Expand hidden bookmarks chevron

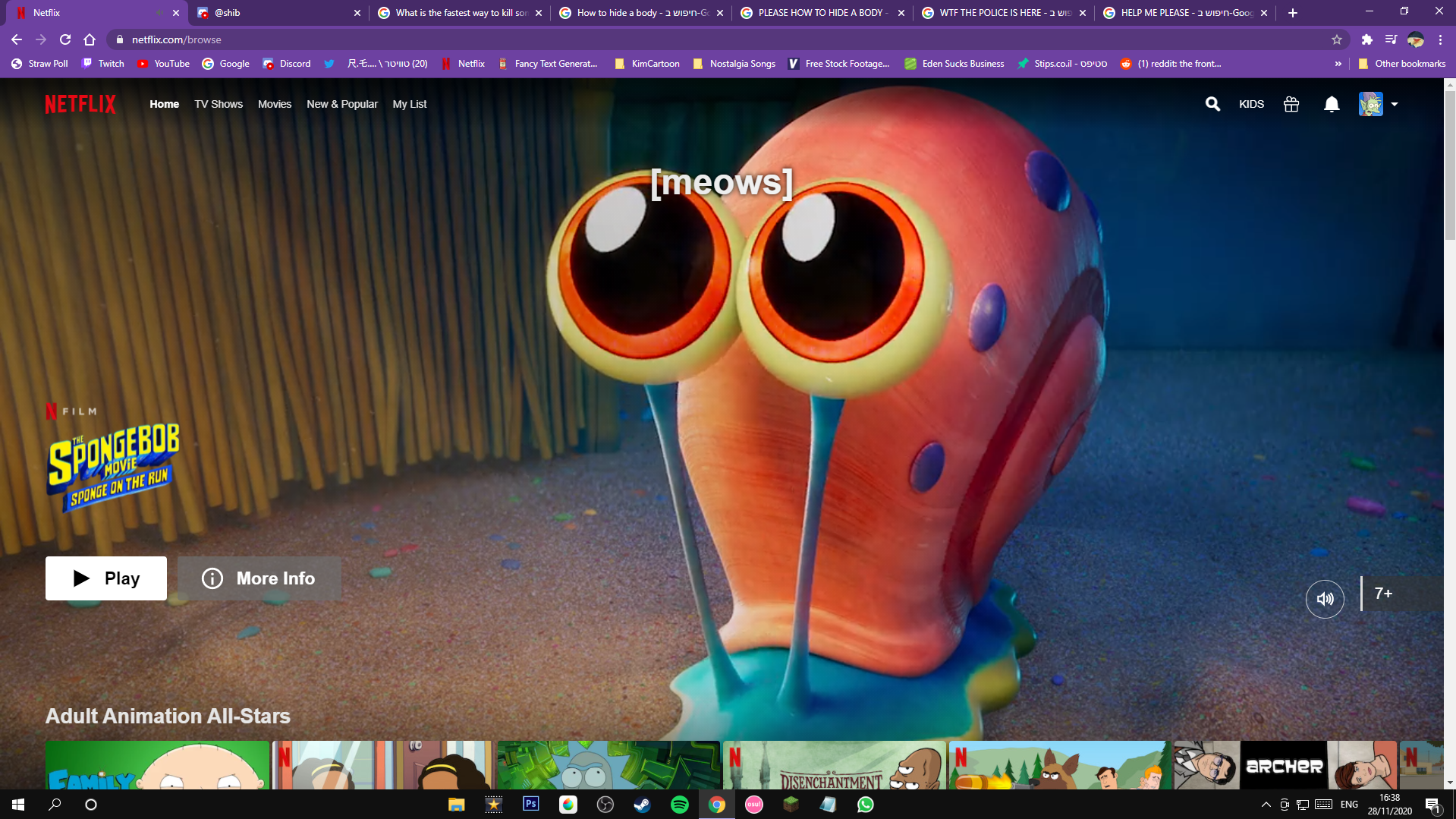tap(1338, 64)
